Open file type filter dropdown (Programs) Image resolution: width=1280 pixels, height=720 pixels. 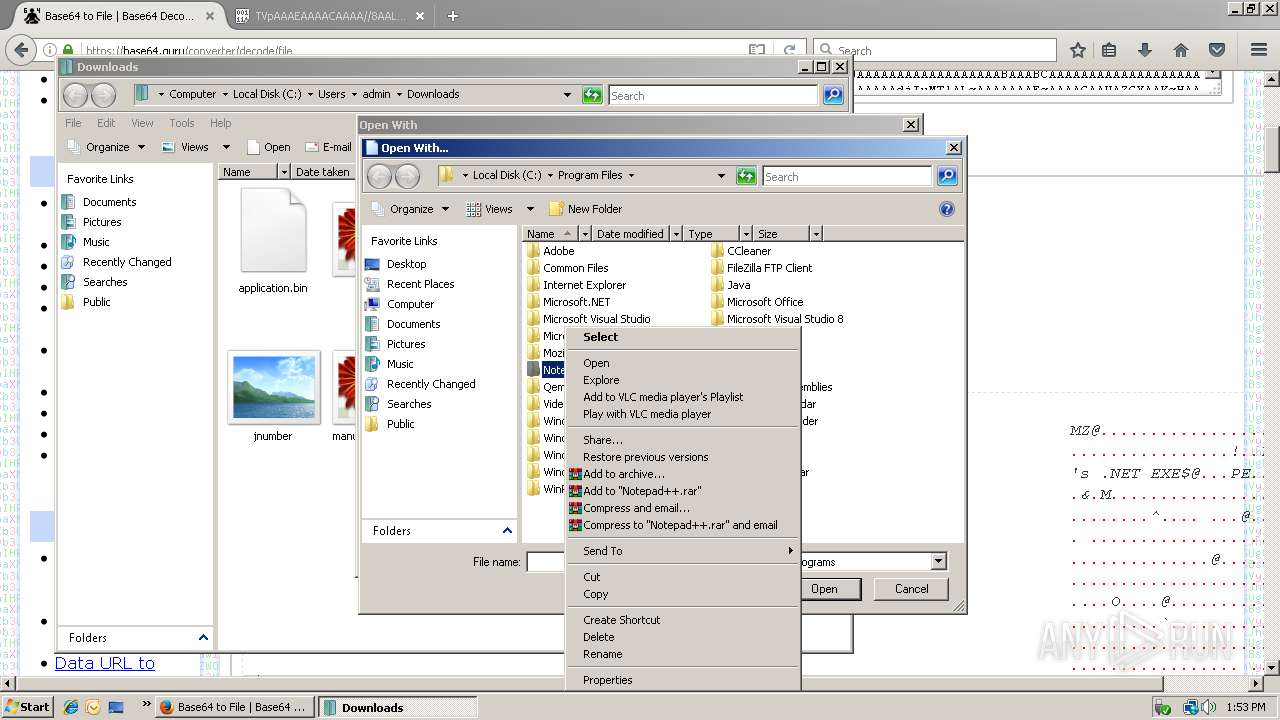(x=938, y=562)
